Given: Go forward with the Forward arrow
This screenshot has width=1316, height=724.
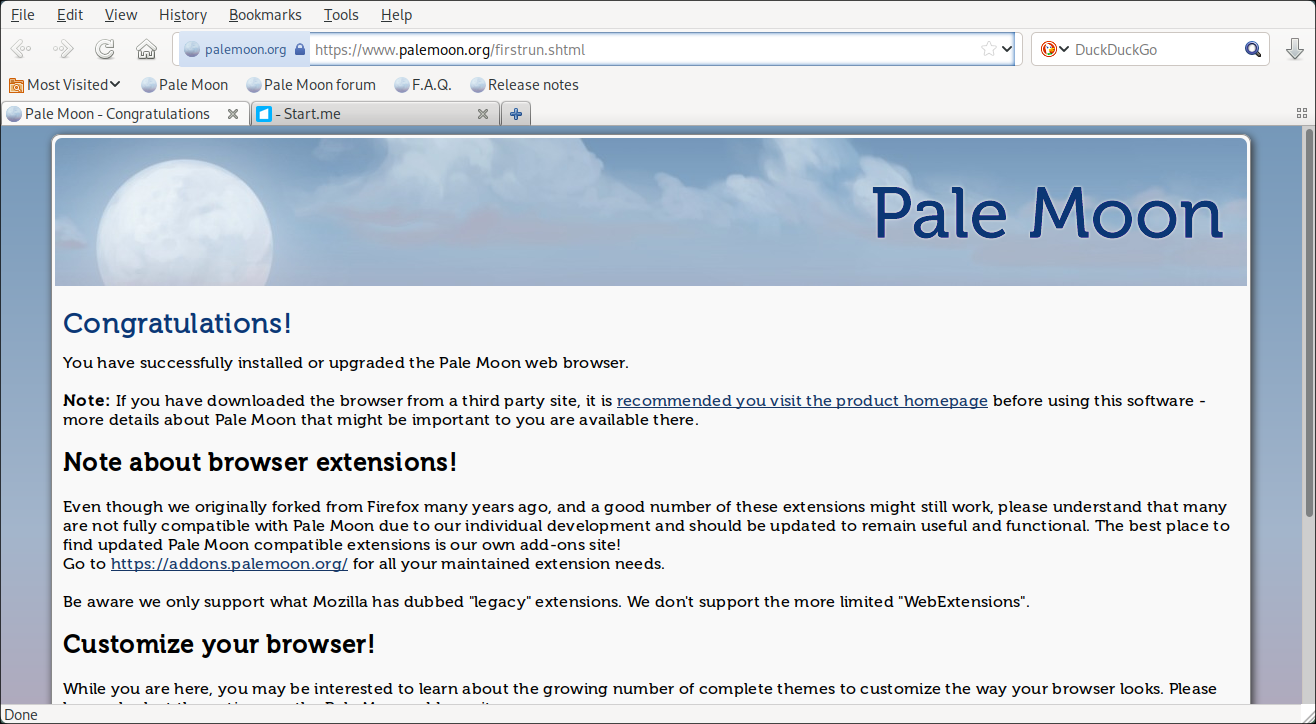Looking at the screenshot, I should (62, 49).
